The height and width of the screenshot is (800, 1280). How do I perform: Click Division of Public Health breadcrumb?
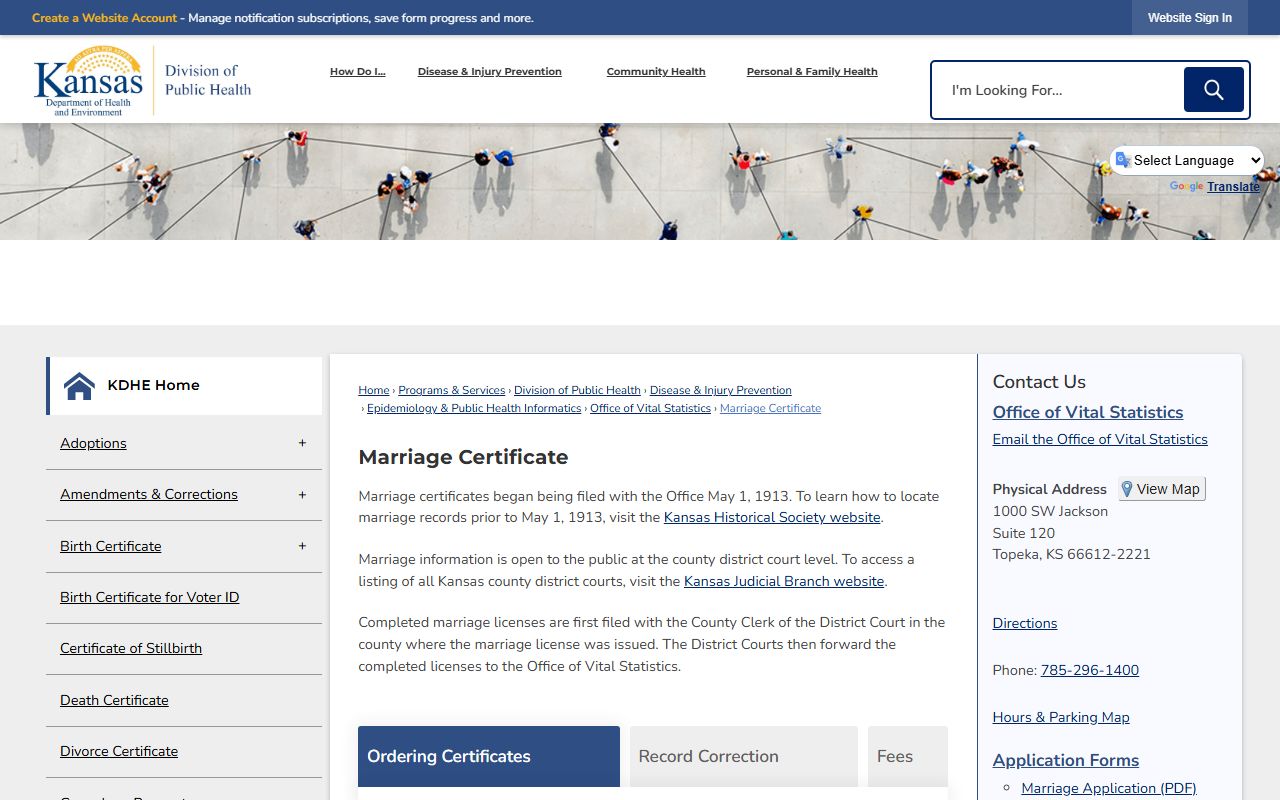[577, 390]
